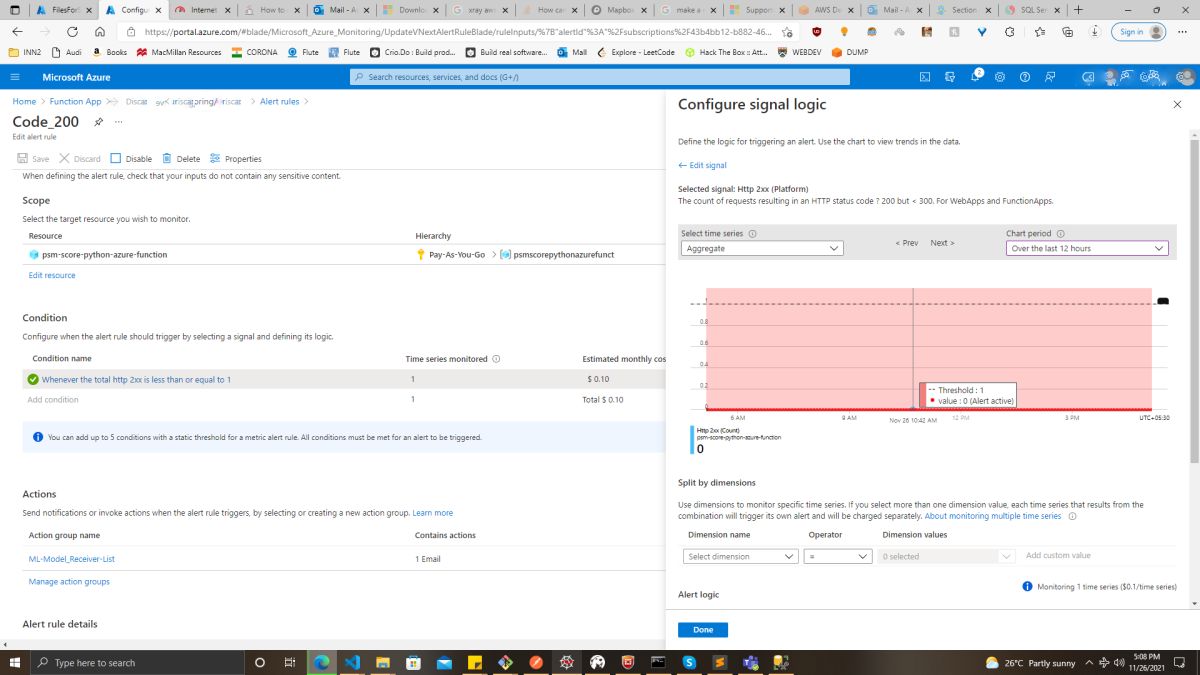The image size is (1200, 675).
Task: Click Edit resource link
Action: (52, 275)
